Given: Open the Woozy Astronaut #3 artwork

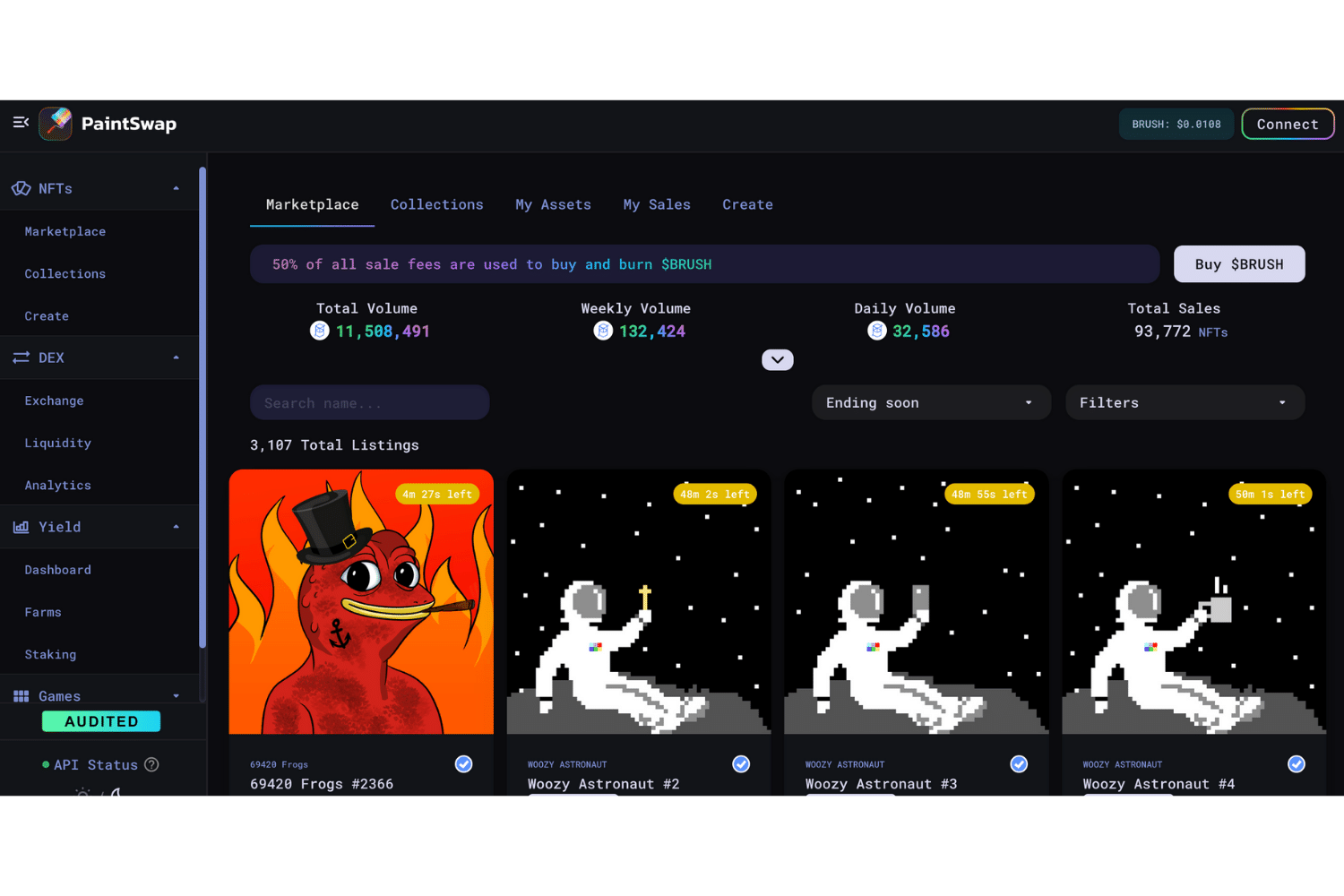Looking at the screenshot, I should tap(917, 601).
